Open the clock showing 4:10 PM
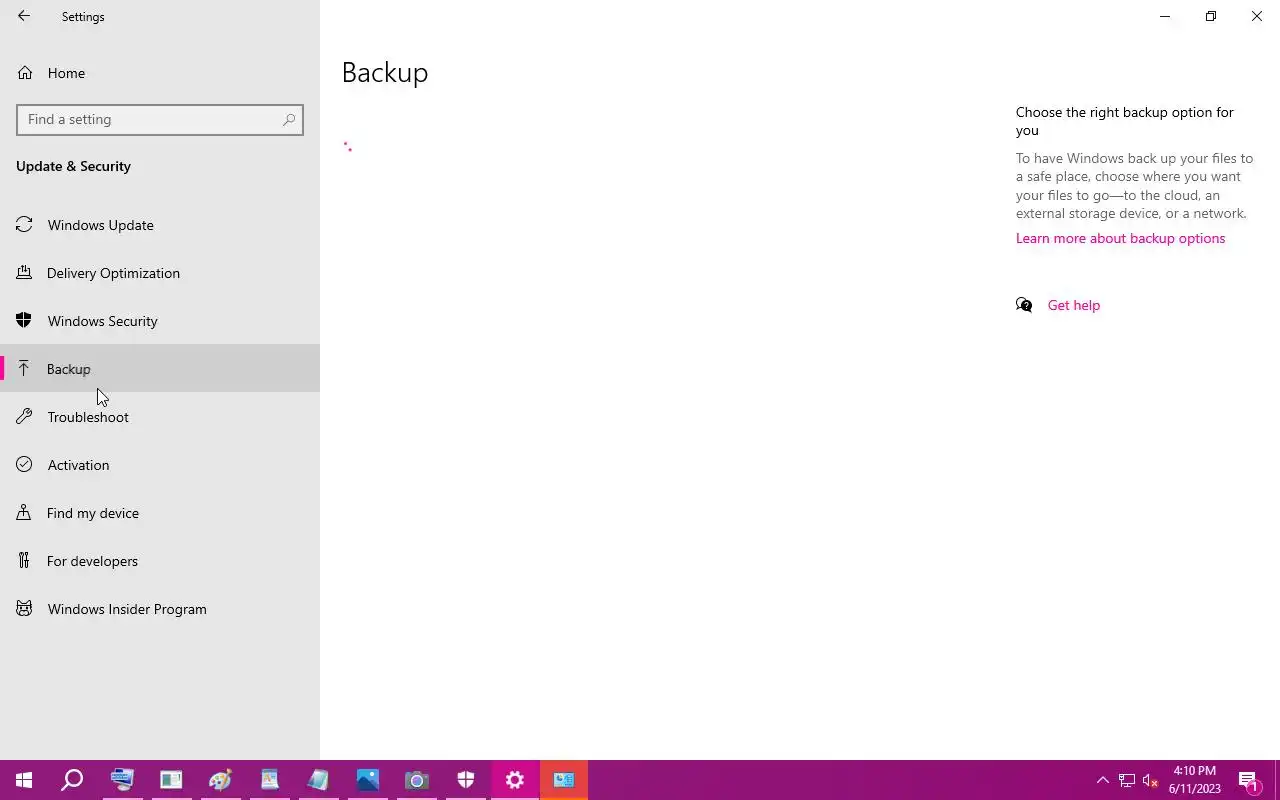Screen dimensions: 1280x800 [x=1194, y=780]
